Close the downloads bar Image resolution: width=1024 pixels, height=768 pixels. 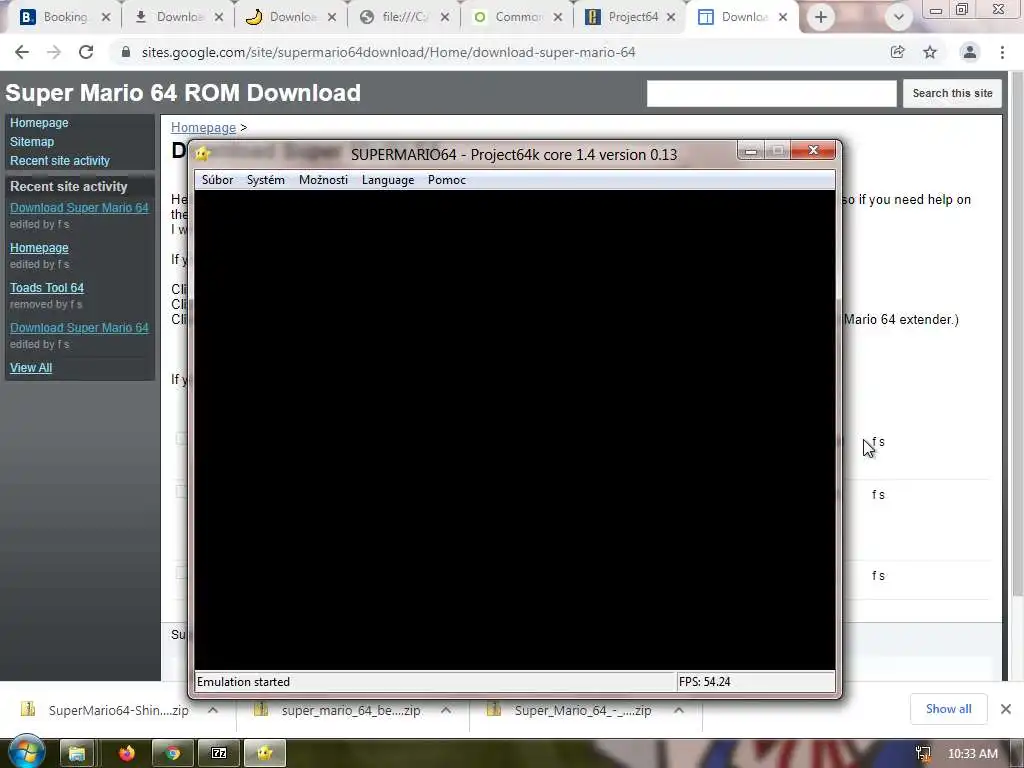pos(1006,709)
